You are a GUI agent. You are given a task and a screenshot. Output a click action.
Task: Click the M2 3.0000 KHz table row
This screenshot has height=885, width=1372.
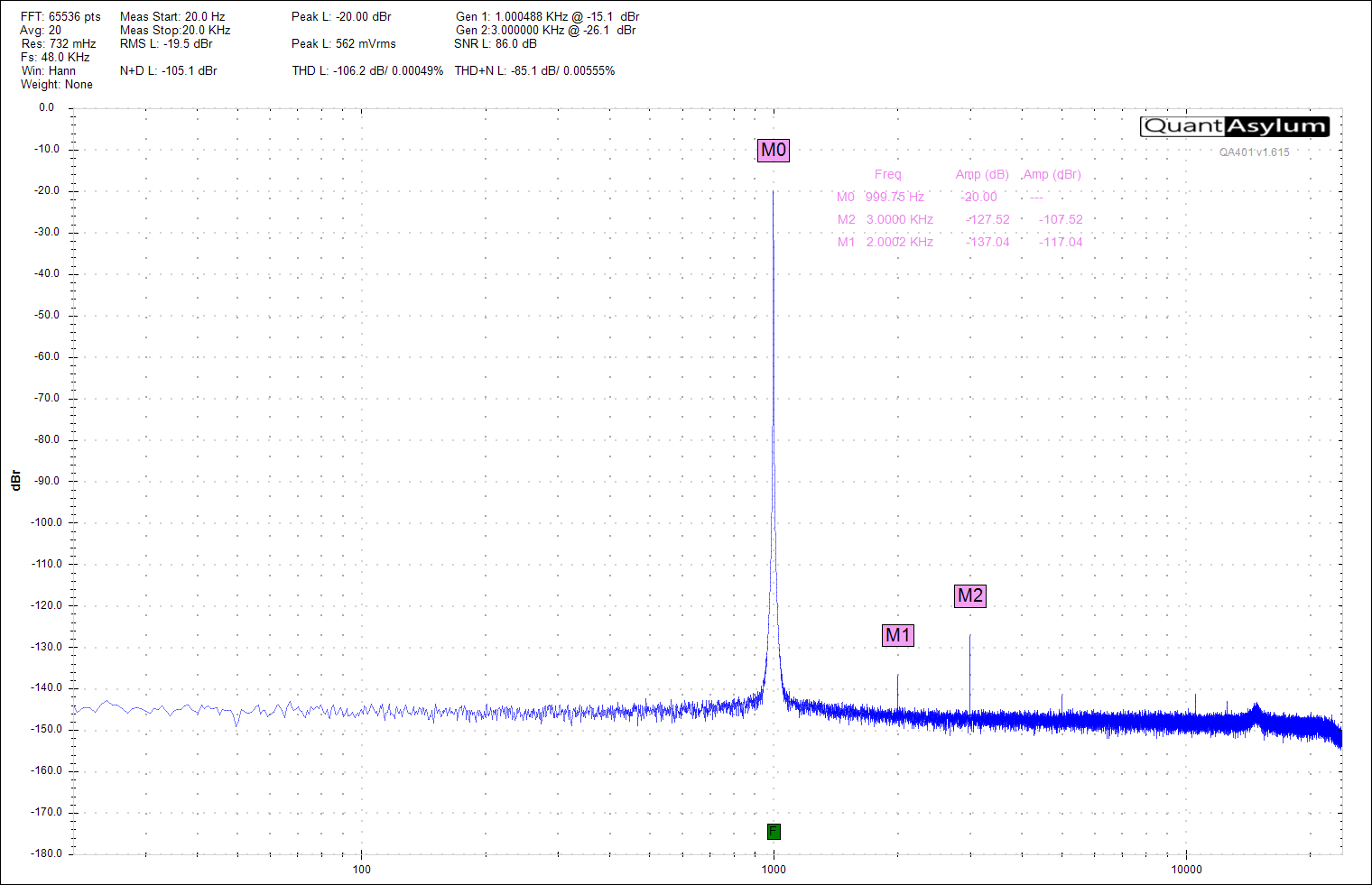pos(959,219)
